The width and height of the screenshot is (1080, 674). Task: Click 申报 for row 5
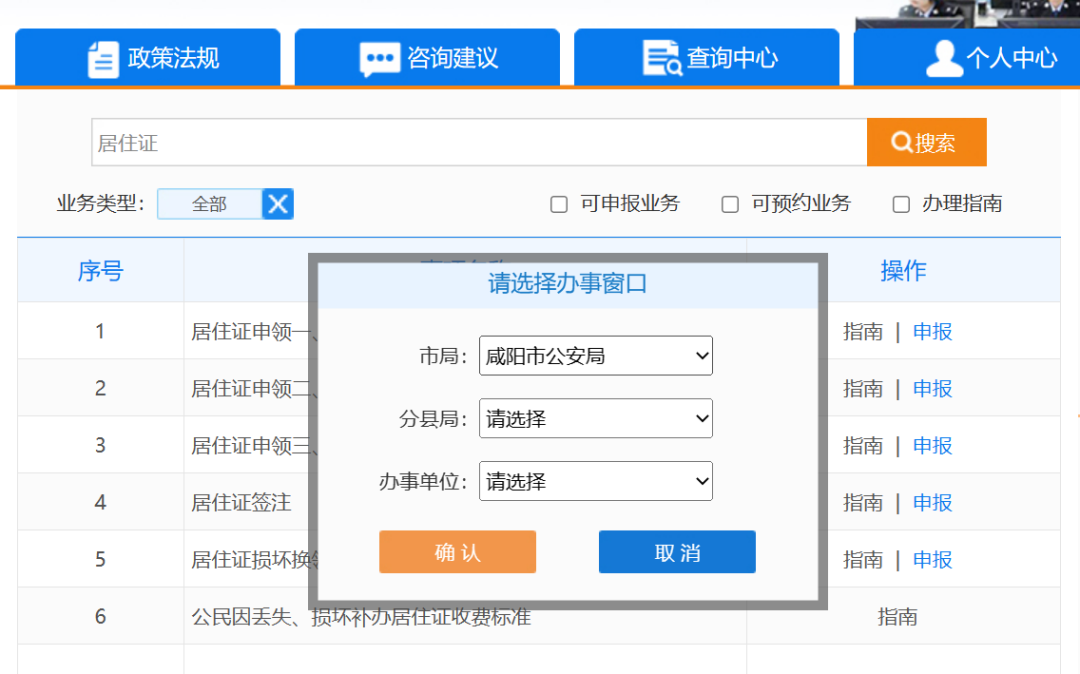coord(933,560)
